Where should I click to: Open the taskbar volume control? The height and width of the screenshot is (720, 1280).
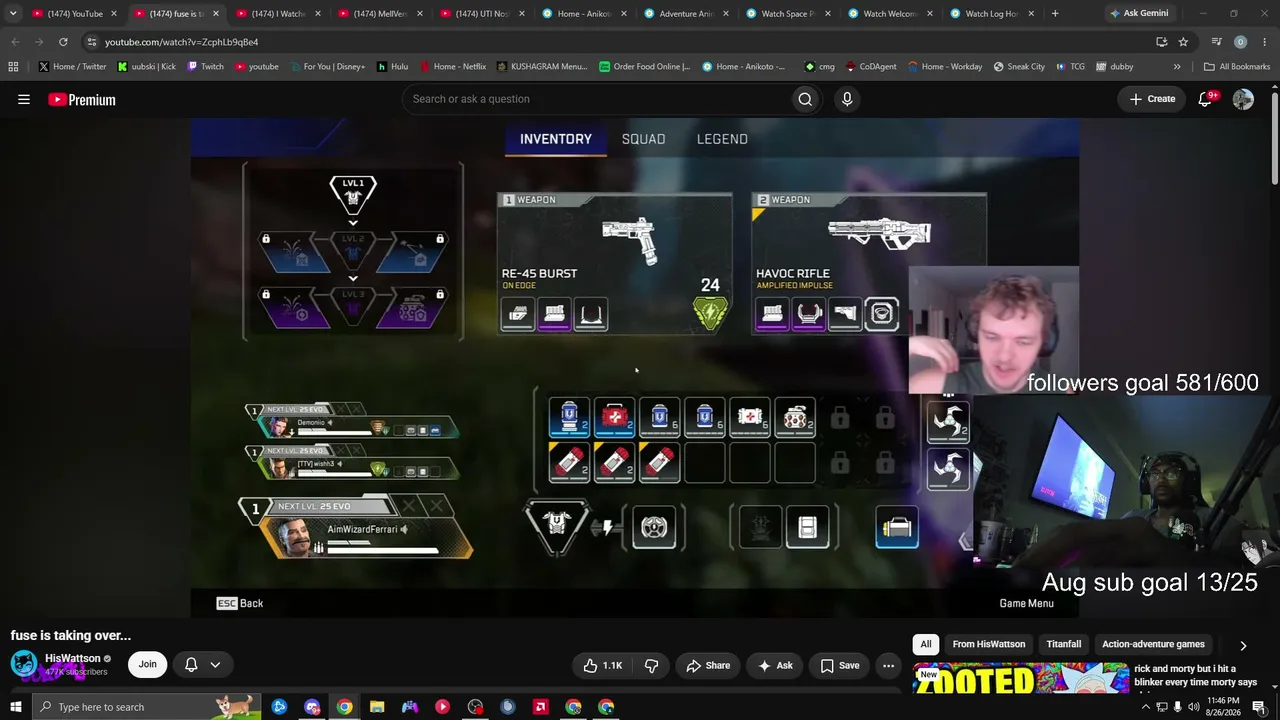(1193, 707)
